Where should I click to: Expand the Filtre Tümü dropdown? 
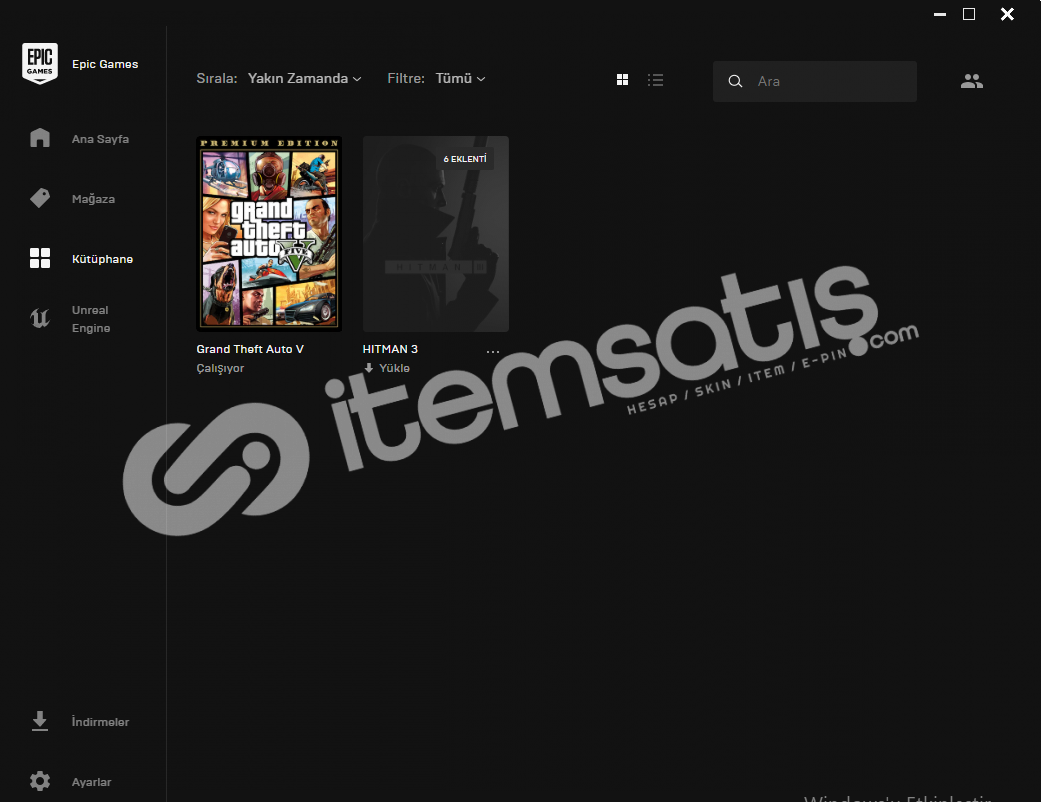[460, 78]
